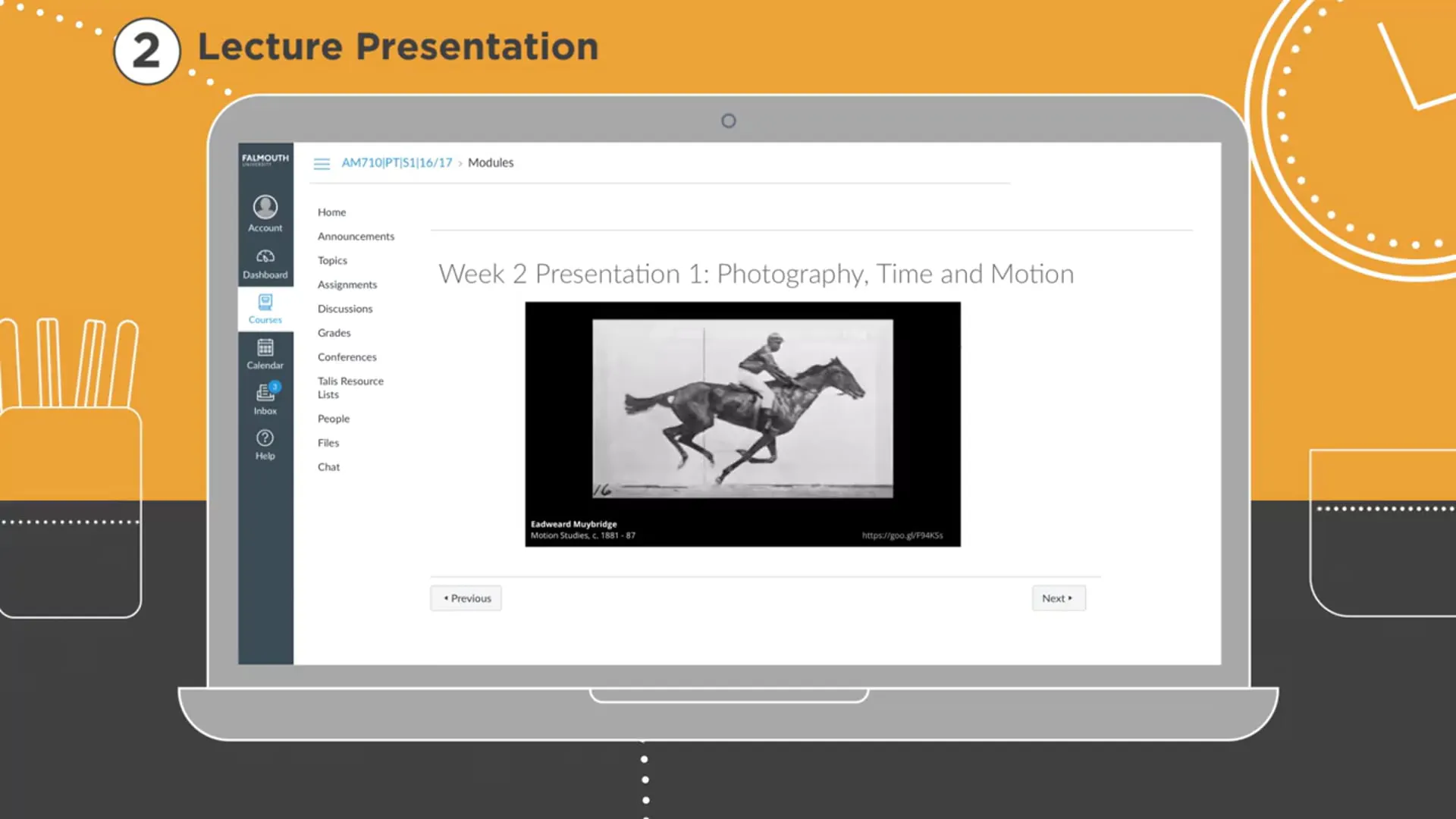The image size is (1456, 819).
Task: Open Talis Resource Lists
Action: (x=350, y=388)
